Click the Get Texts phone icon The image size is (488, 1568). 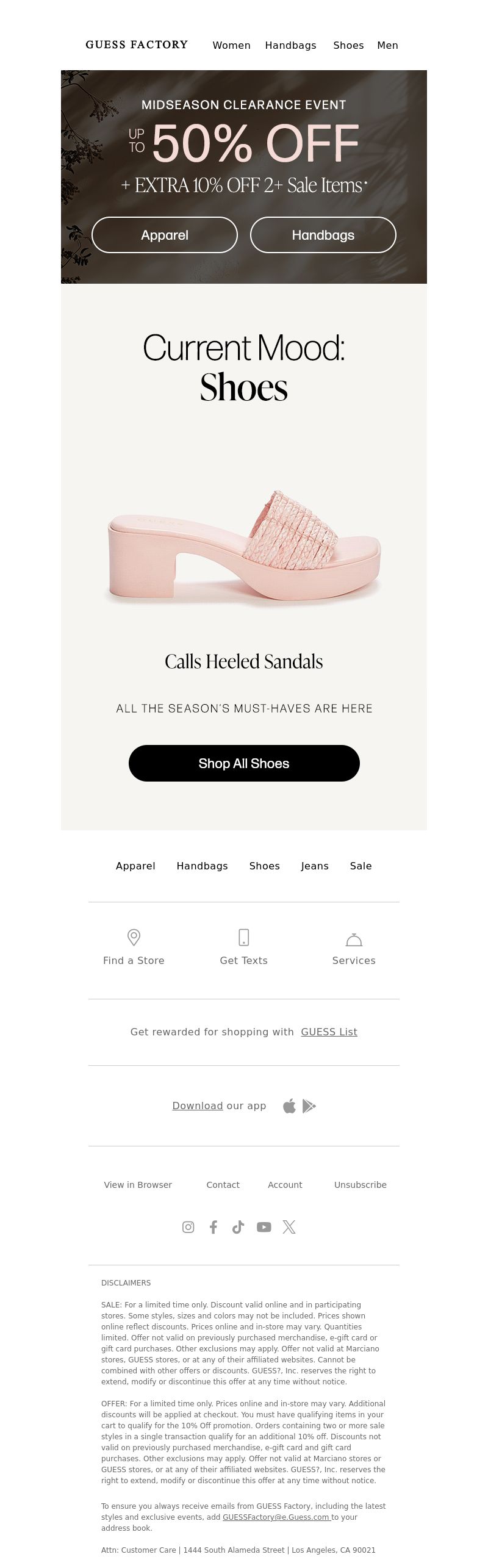(x=244, y=937)
